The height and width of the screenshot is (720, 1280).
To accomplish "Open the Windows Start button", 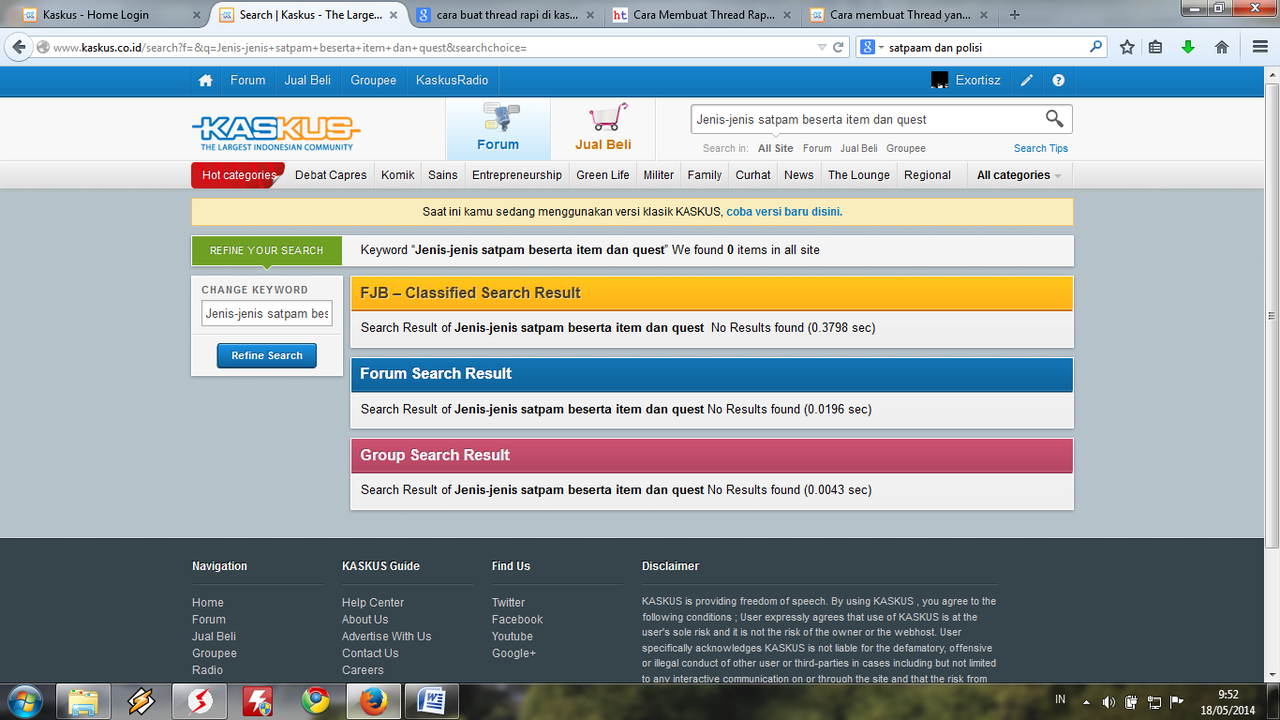I will (x=24, y=701).
